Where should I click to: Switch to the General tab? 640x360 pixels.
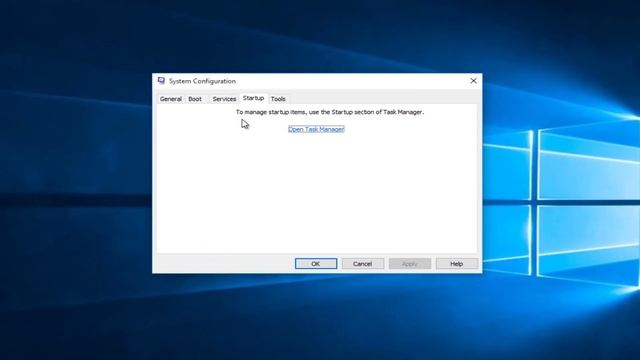coord(171,99)
